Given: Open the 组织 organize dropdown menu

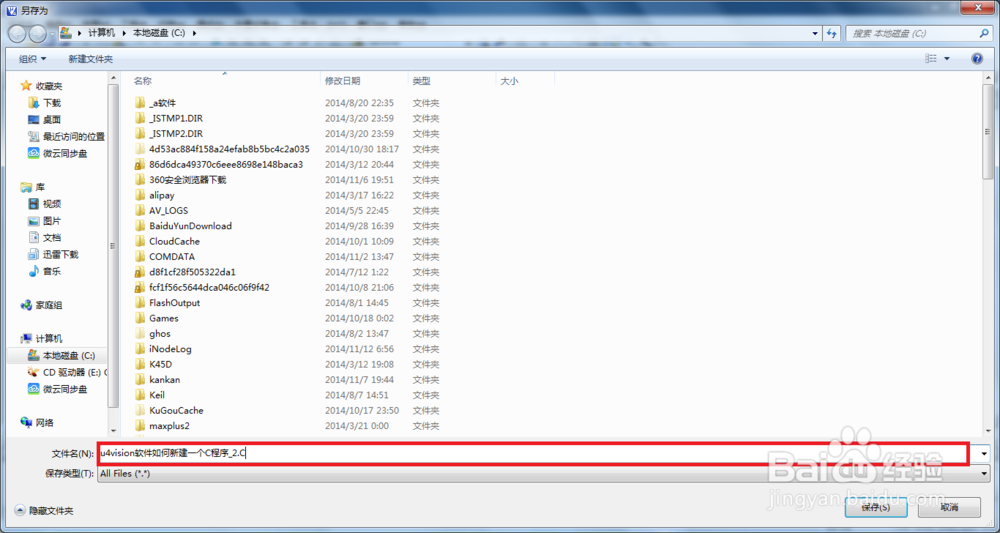Looking at the screenshot, I should click(x=33, y=59).
